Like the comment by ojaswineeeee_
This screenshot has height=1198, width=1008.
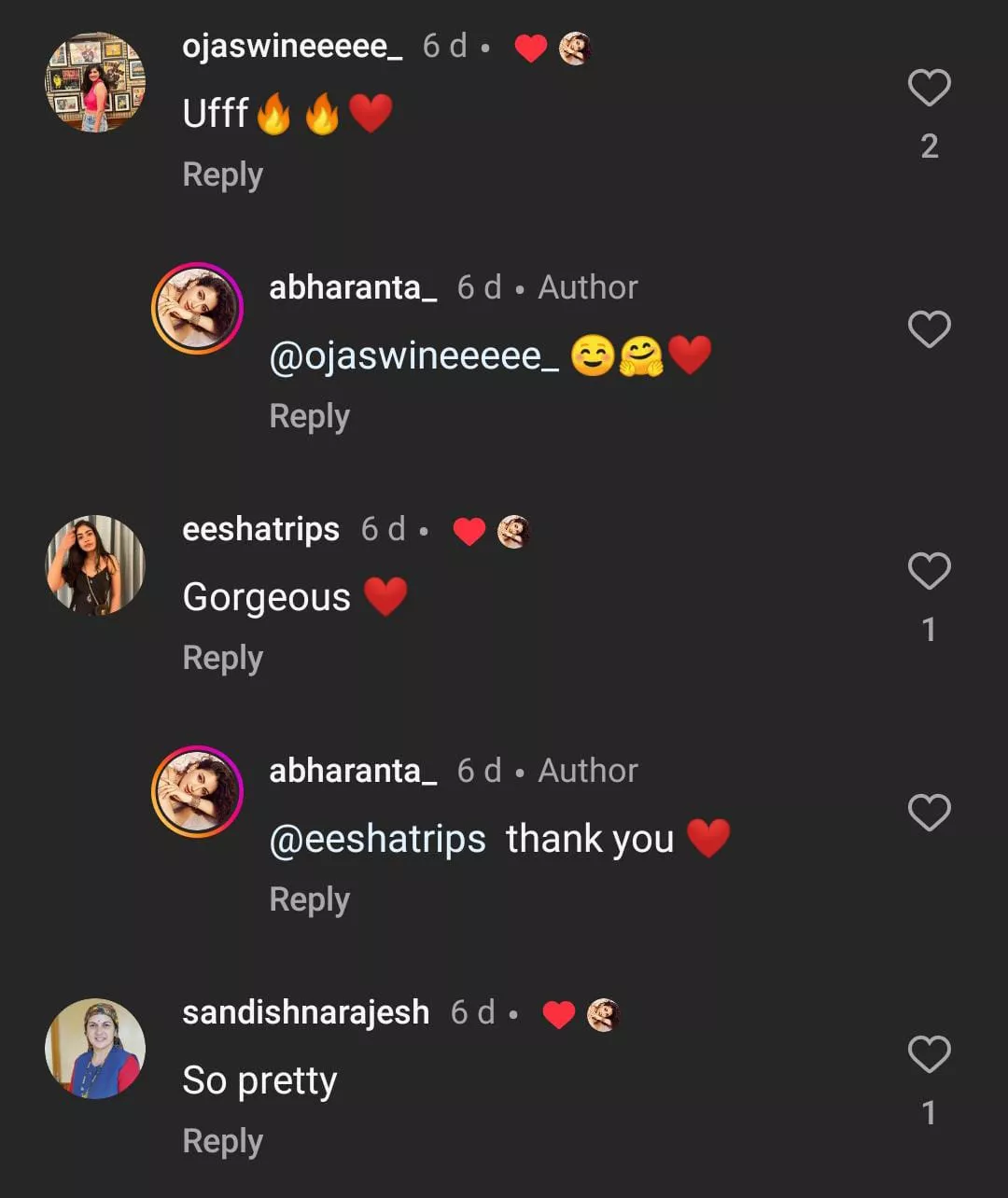point(929,89)
